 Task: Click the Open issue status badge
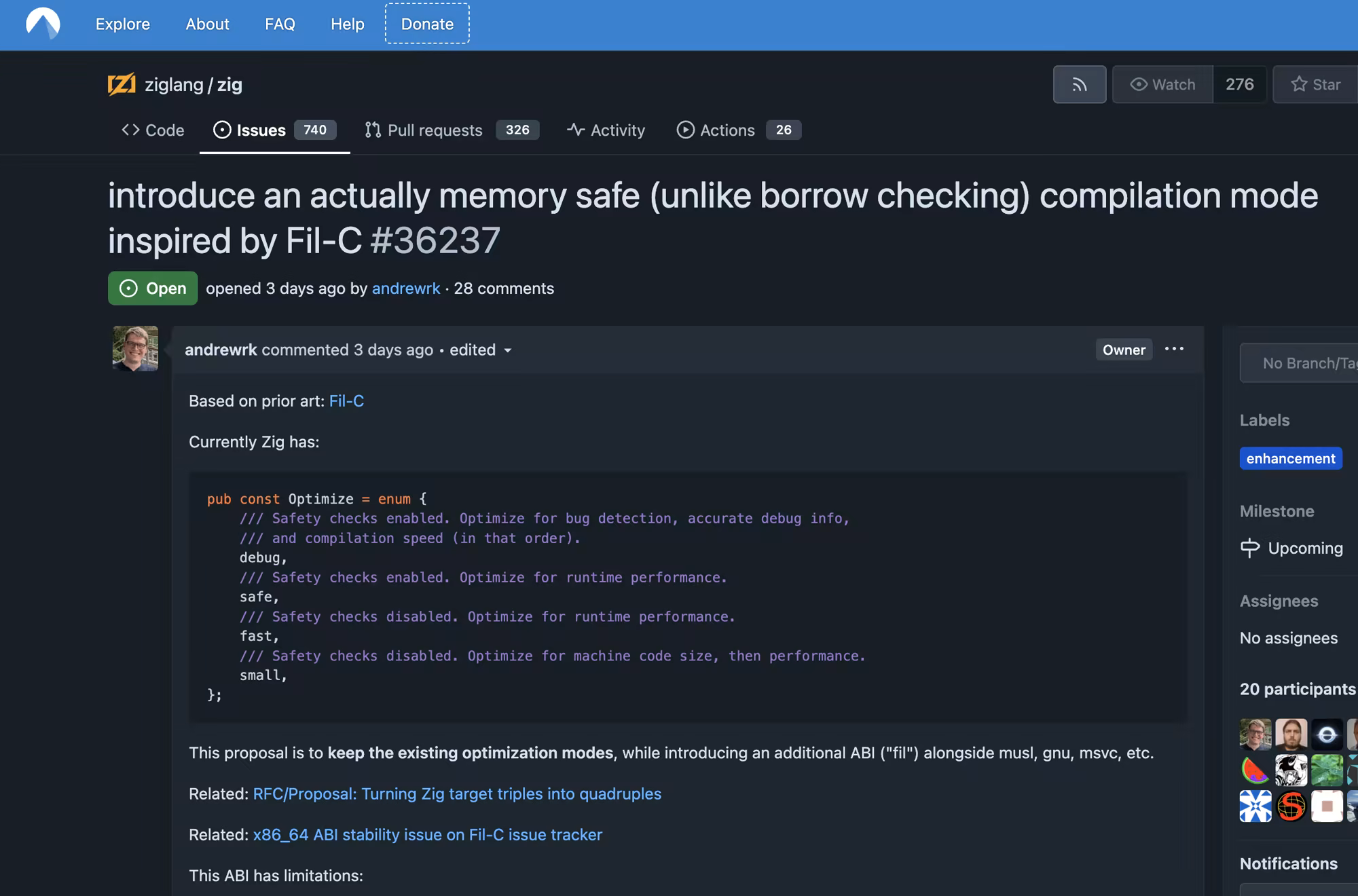tap(153, 288)
